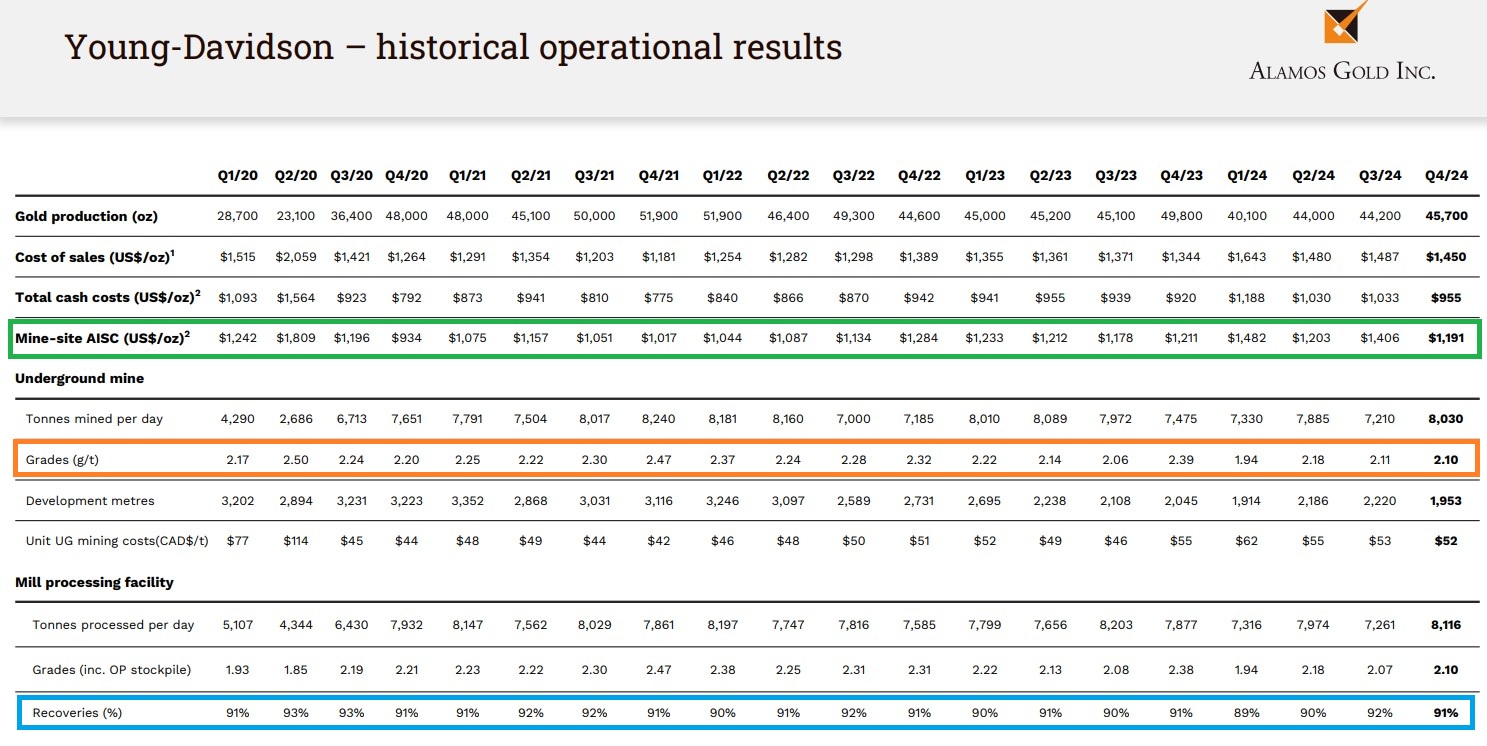1487x746 pixels.
Task: Click the 36,400 gold production value
Action: 353,216
